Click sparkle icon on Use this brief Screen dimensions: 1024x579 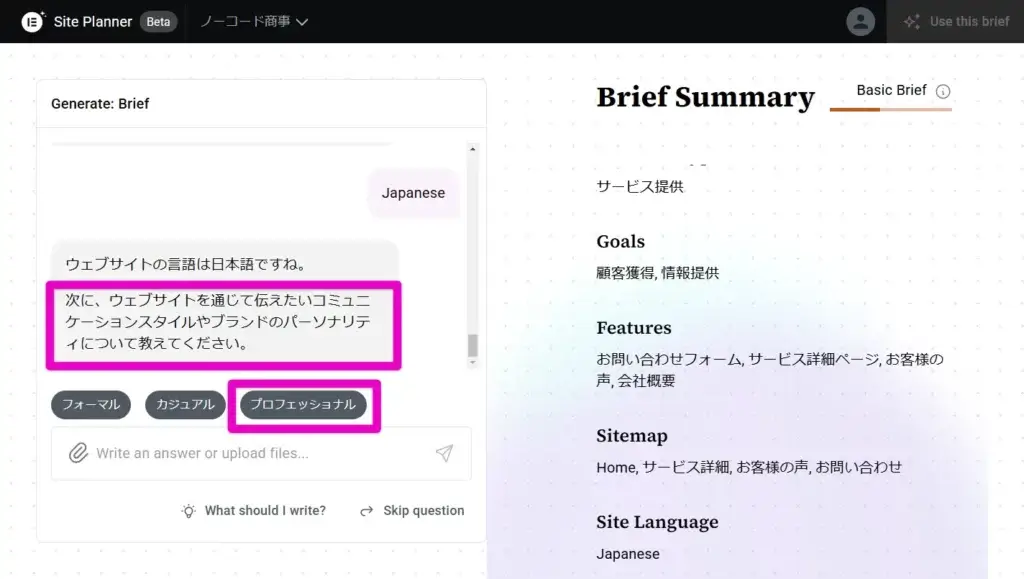[912, 22]
